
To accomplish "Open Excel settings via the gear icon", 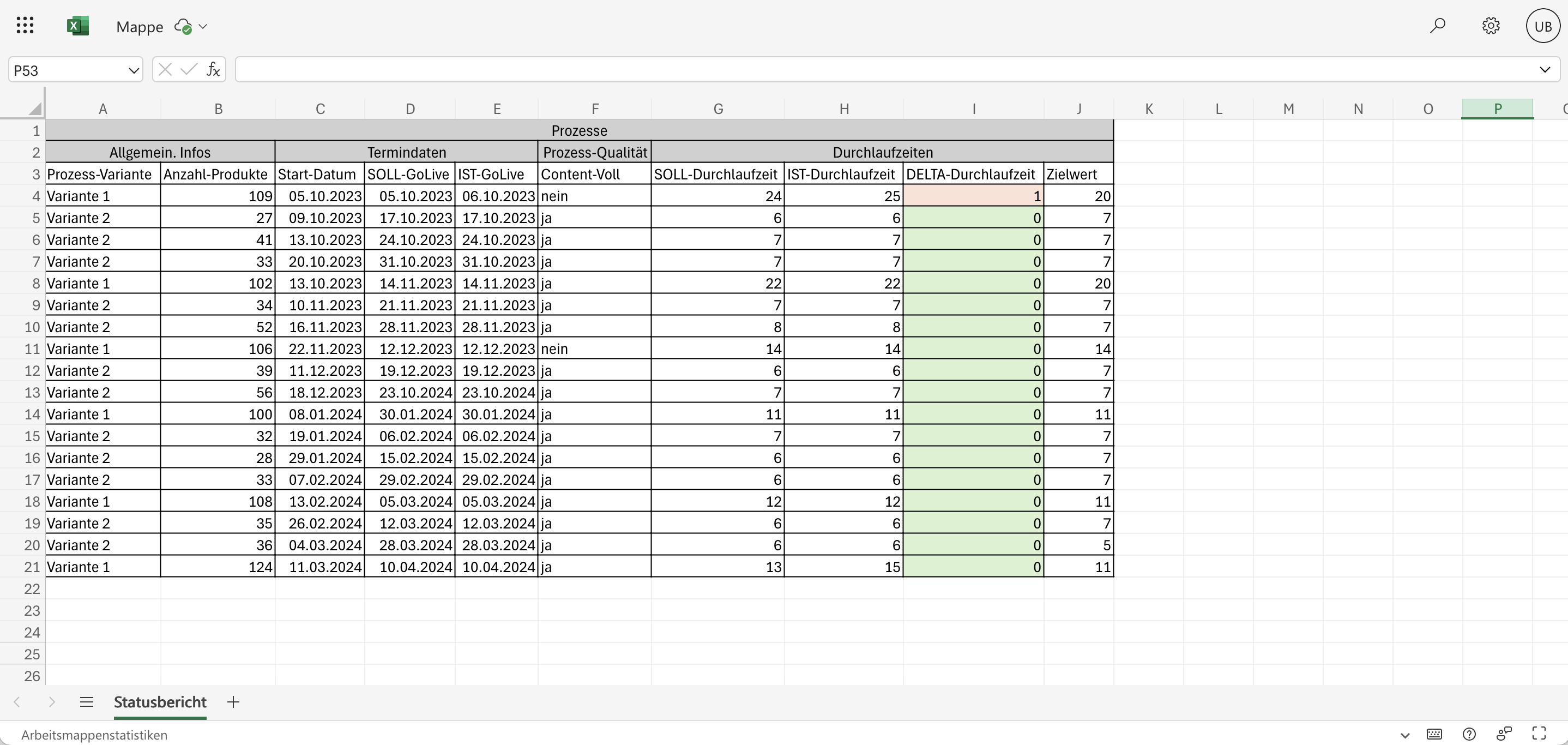I will pos(1490,26).
